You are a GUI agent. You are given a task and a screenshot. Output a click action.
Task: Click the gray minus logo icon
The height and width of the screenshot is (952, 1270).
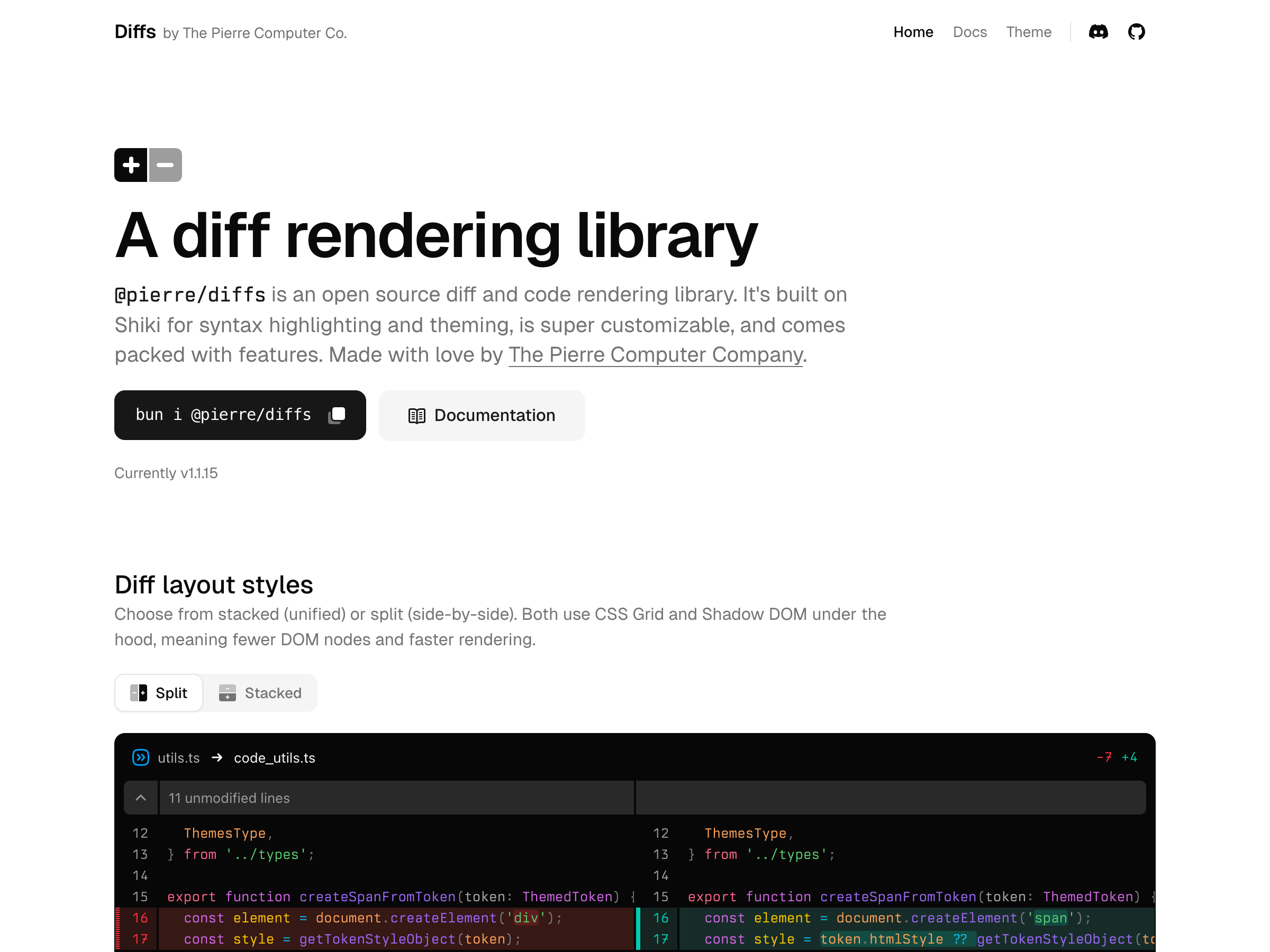click(165, 165)
